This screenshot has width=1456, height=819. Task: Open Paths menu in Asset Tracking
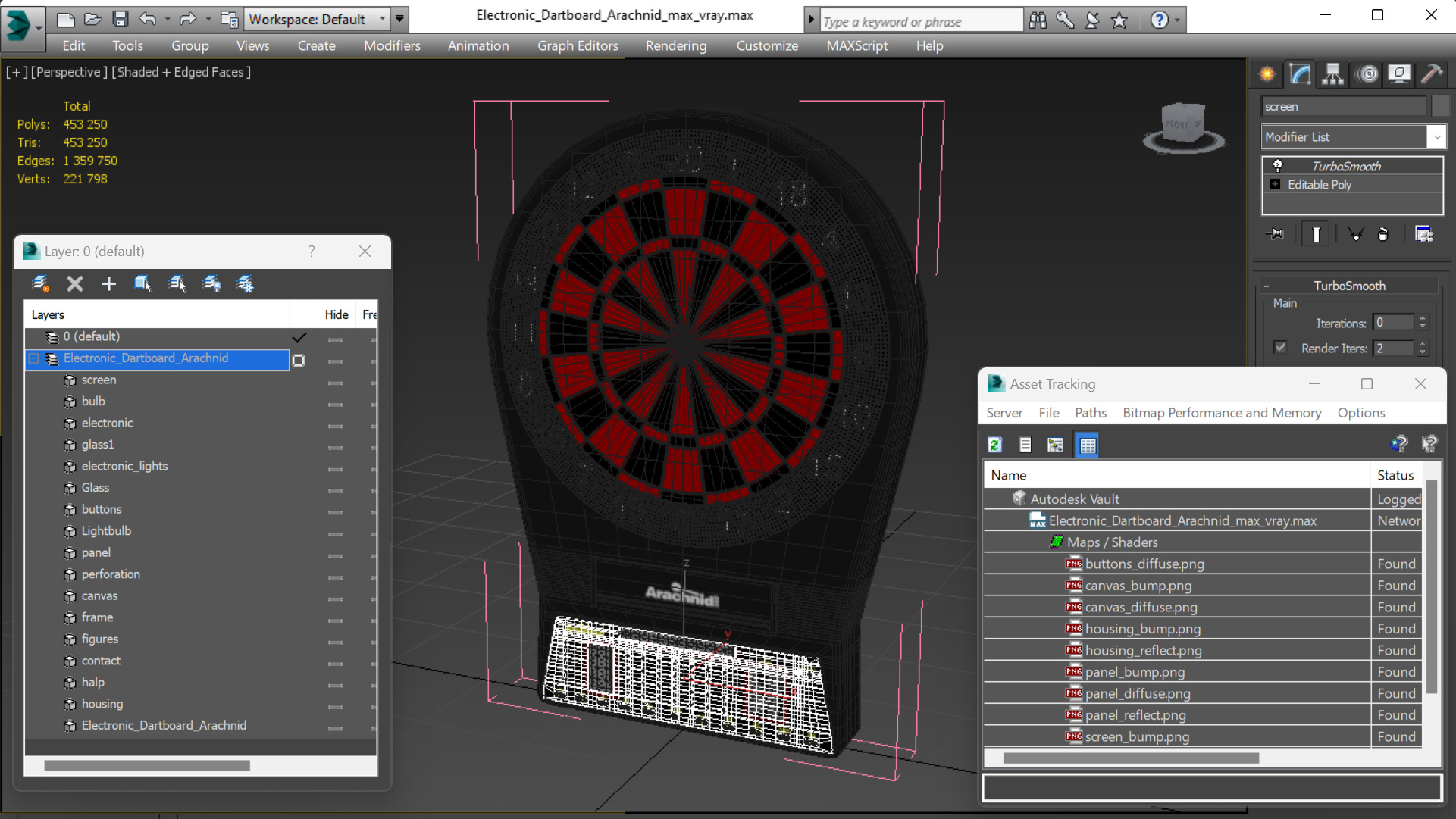(x=1090, y=413)
